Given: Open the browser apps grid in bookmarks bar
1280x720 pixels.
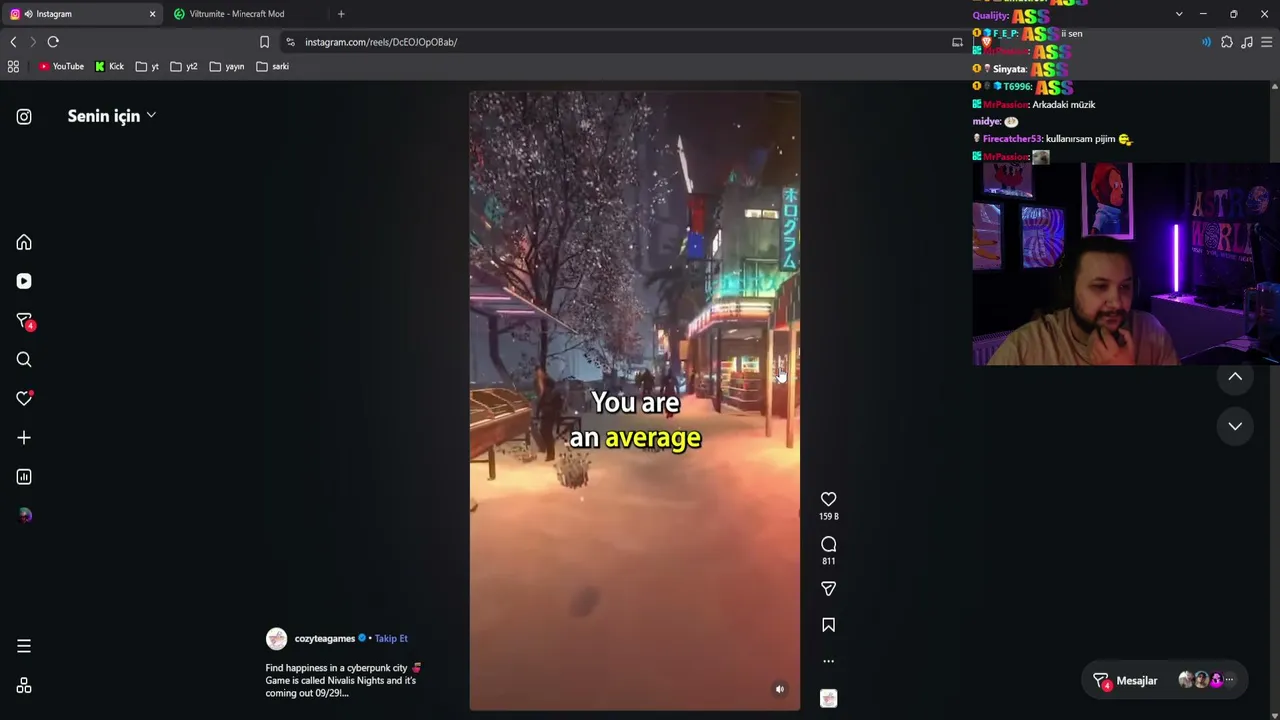Looking at the screenshot, I should [x=13, y=67].
